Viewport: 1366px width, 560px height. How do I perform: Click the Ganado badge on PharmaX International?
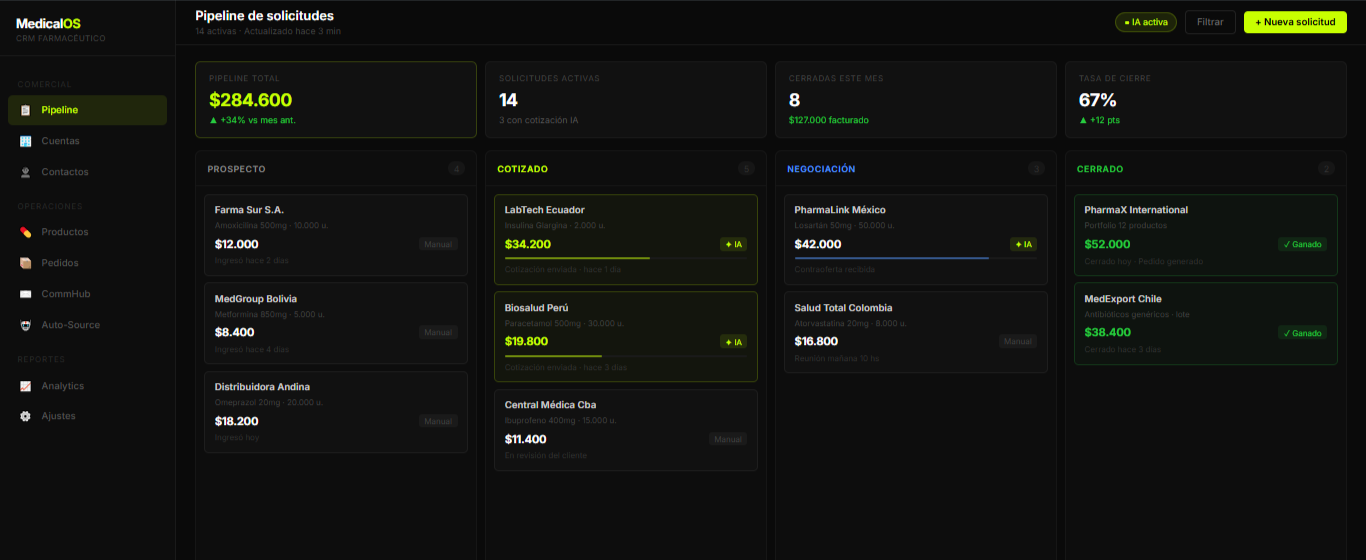[1303, 244]
